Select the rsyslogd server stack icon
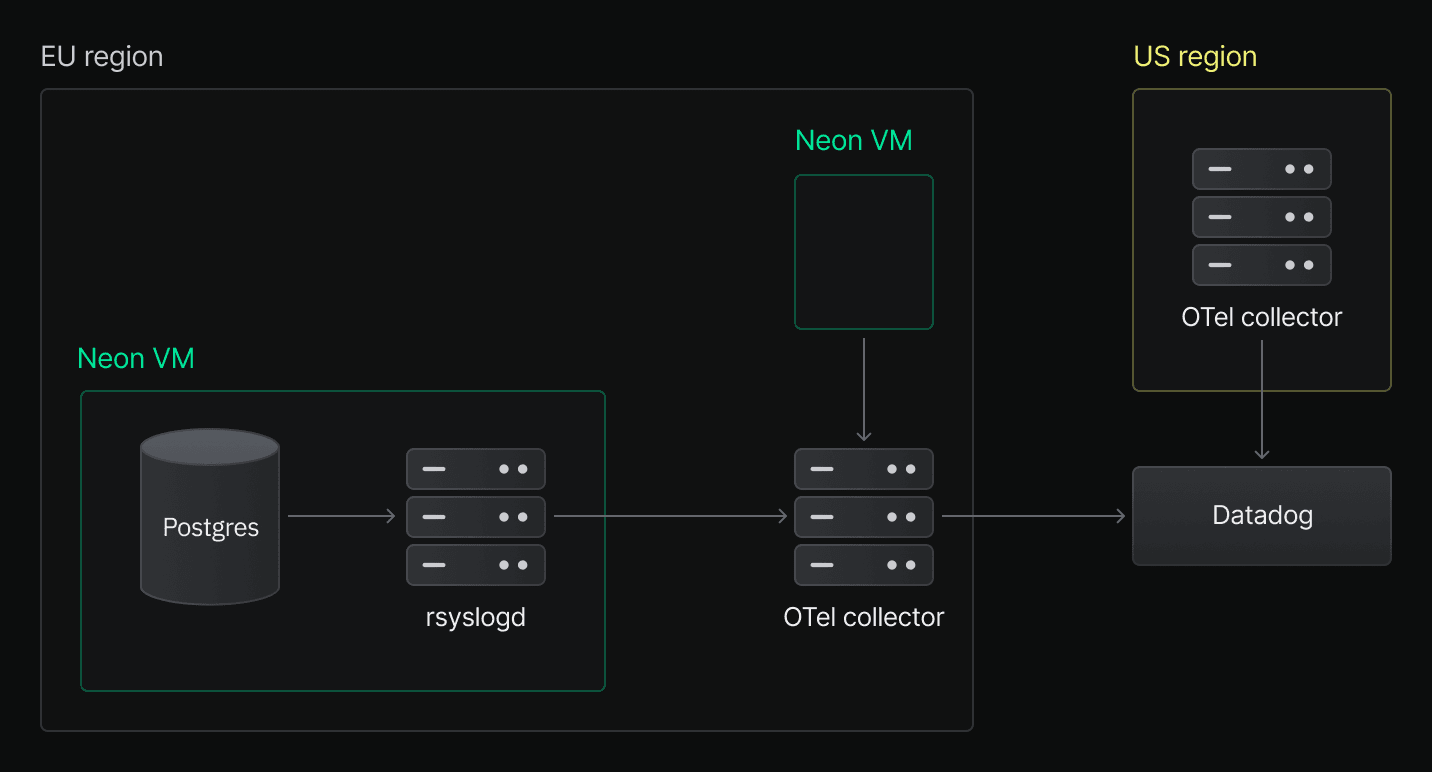 tap(476, 517)
